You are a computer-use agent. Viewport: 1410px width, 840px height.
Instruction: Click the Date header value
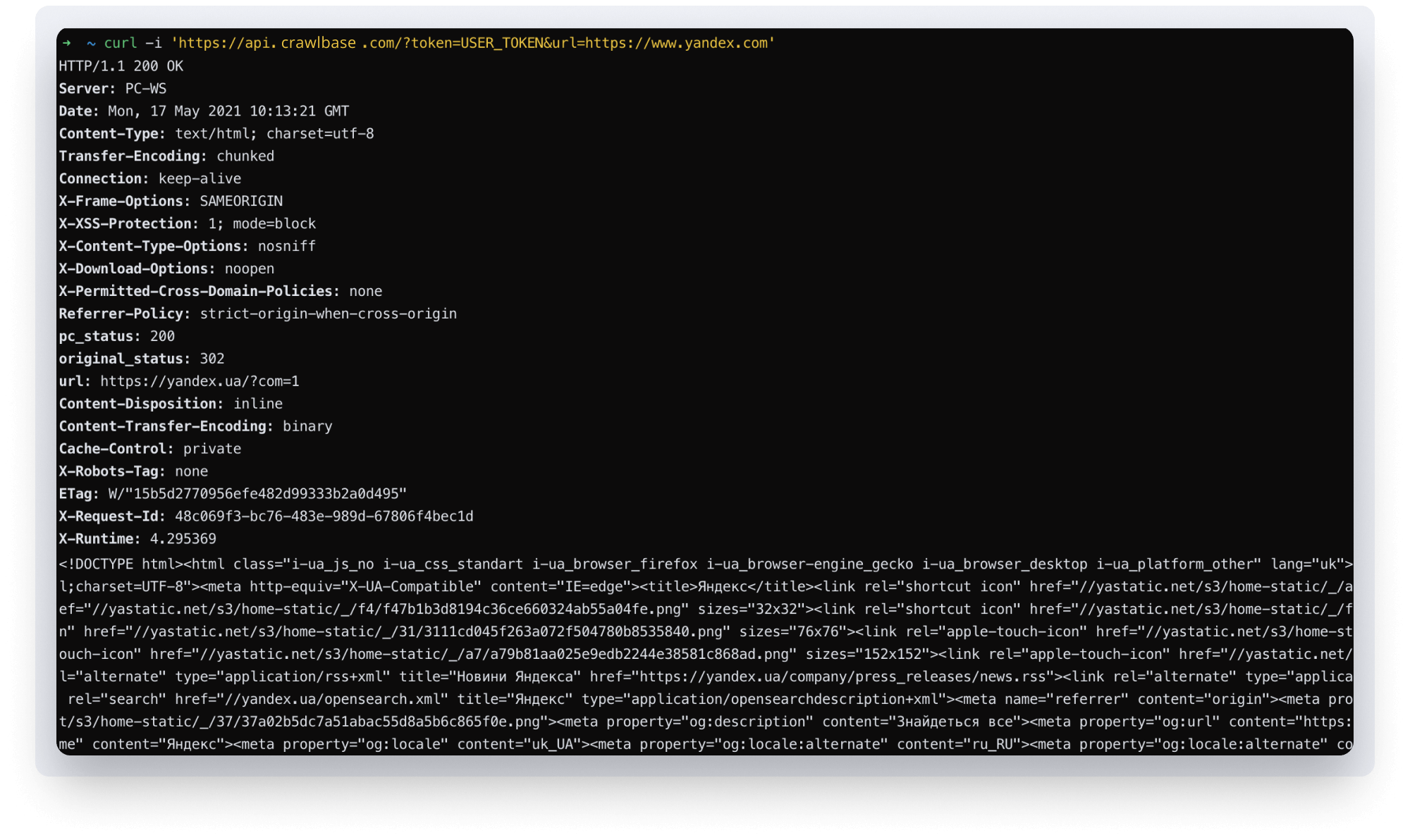[226, 111]
